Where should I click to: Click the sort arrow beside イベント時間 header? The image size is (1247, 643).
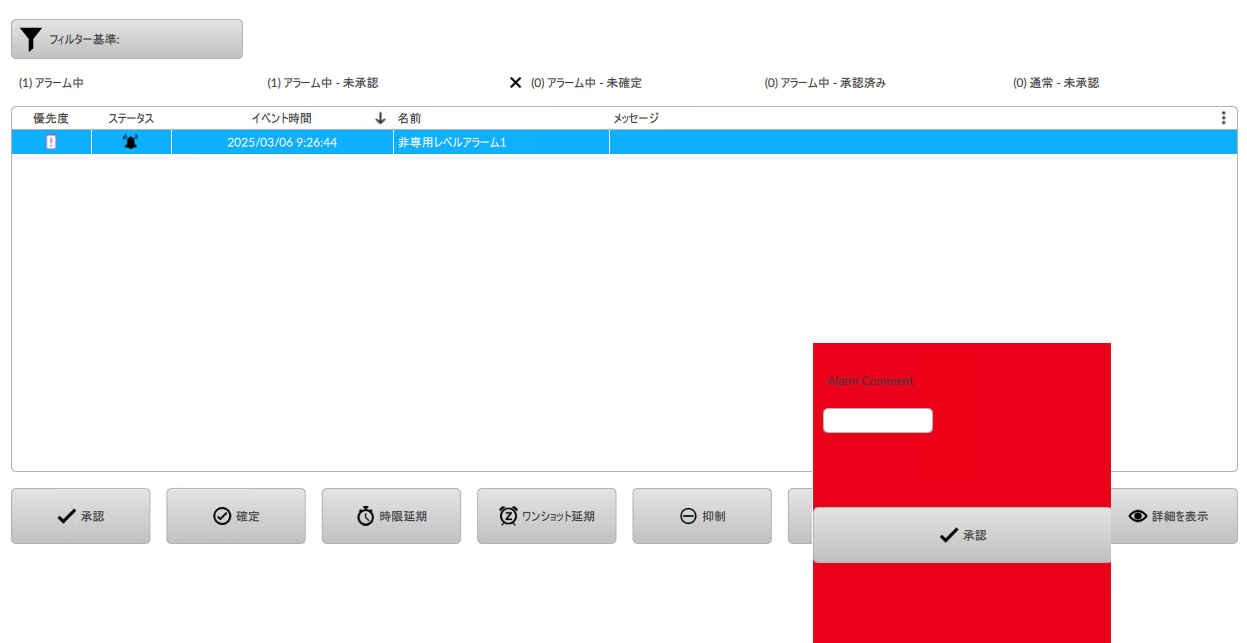(x=380, y=118)
